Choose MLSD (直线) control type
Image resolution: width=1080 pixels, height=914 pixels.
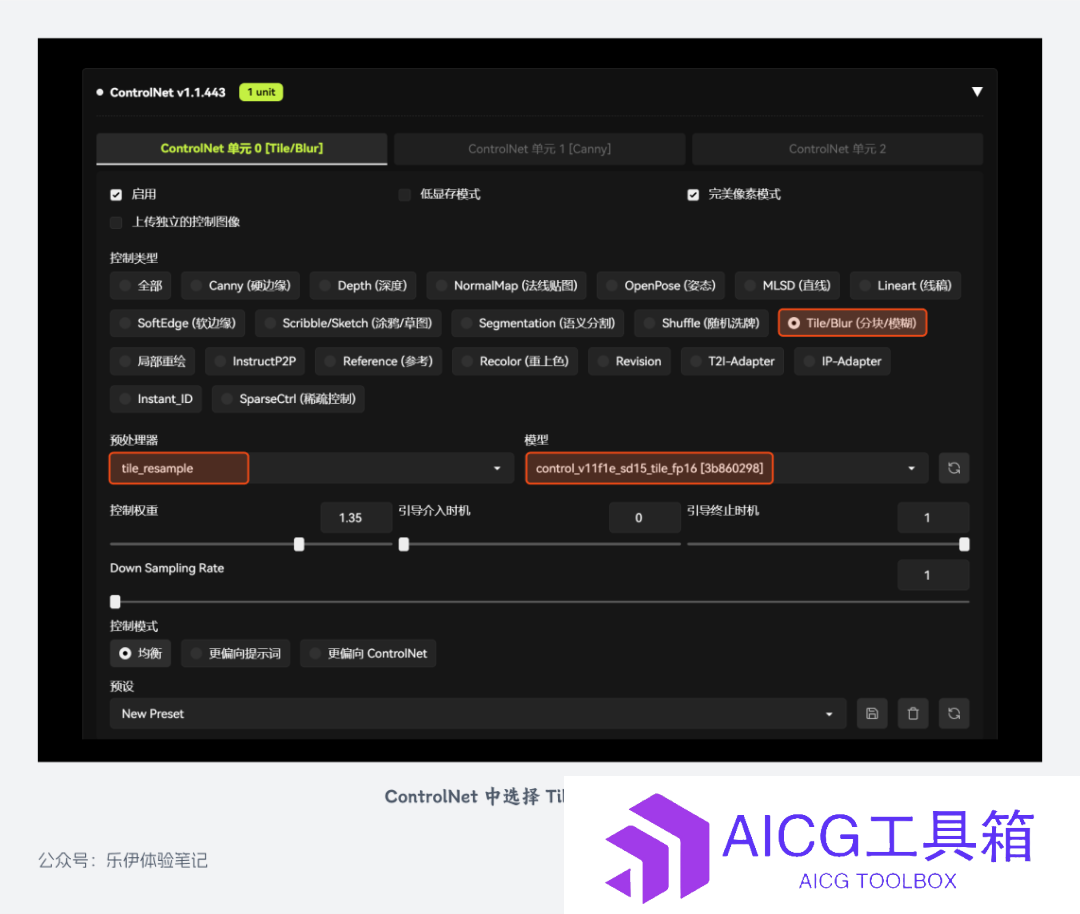pyautogui.click(x=787, y=286)
